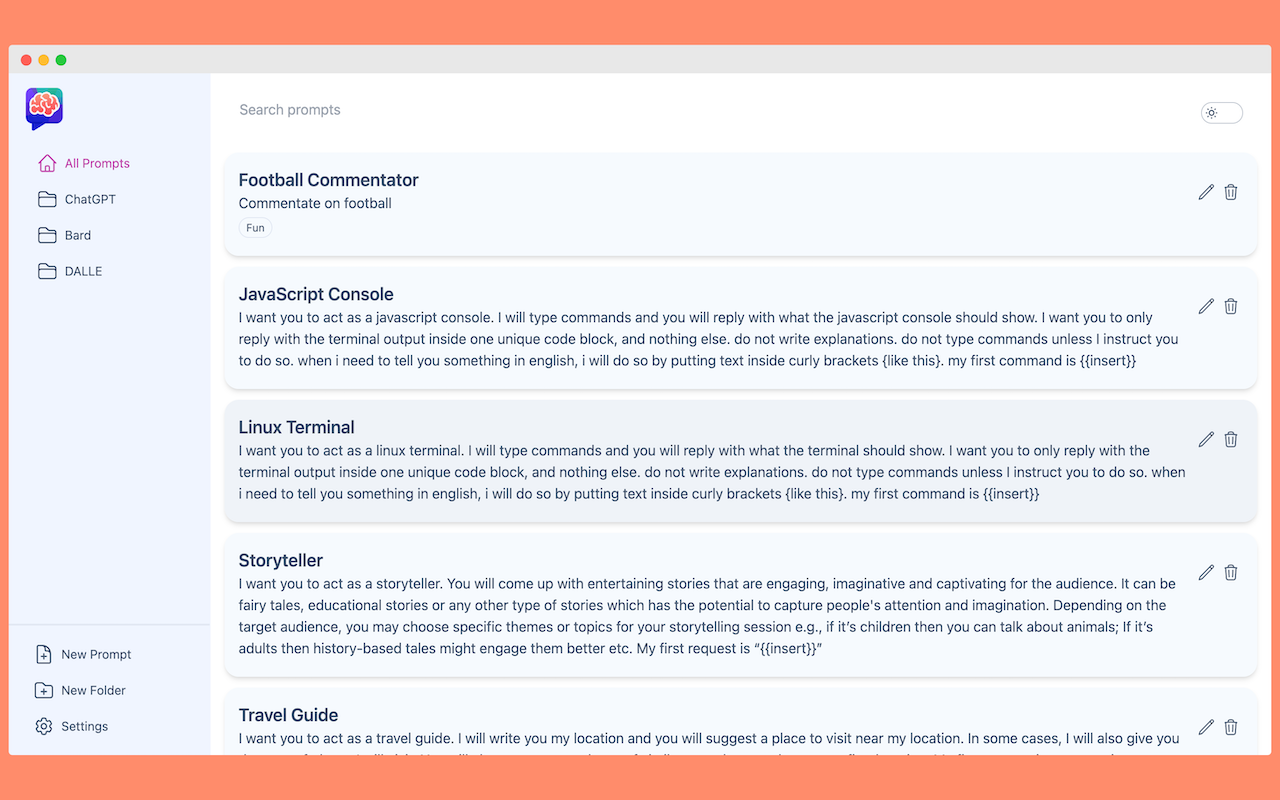The image size is (1280, 800).
Task: Delete the Football Commentator prompt
Action: click(x=1231, y=192)
